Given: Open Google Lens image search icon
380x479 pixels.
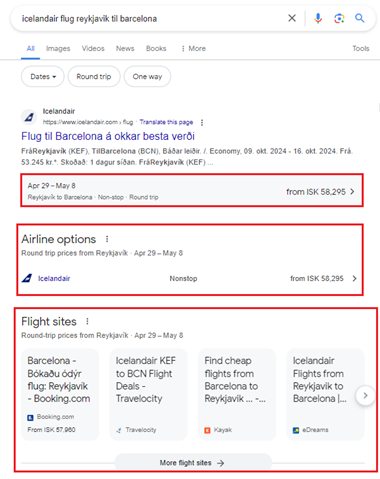Looking at the screenshot, I should point(339,18).
